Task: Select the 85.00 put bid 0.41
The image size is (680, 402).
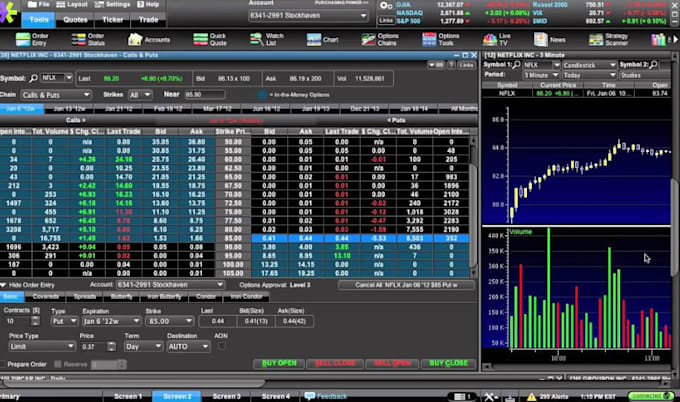Action: point(269,238)
